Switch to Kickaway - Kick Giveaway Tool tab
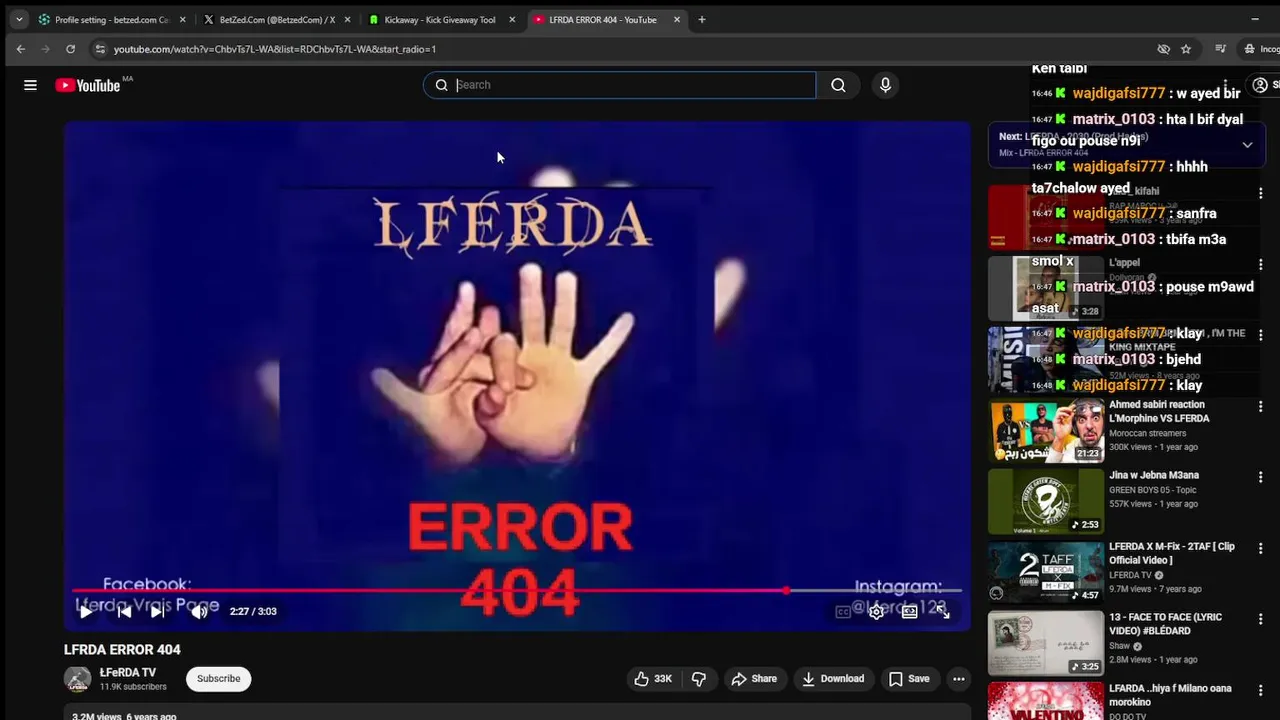 [x=440, y=19]
